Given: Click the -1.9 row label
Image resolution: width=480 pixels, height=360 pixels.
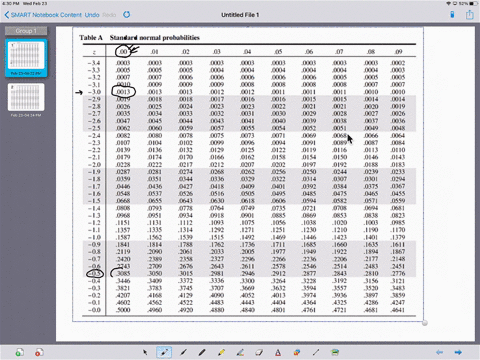Looking at the screenshot, I should [94, 172].
